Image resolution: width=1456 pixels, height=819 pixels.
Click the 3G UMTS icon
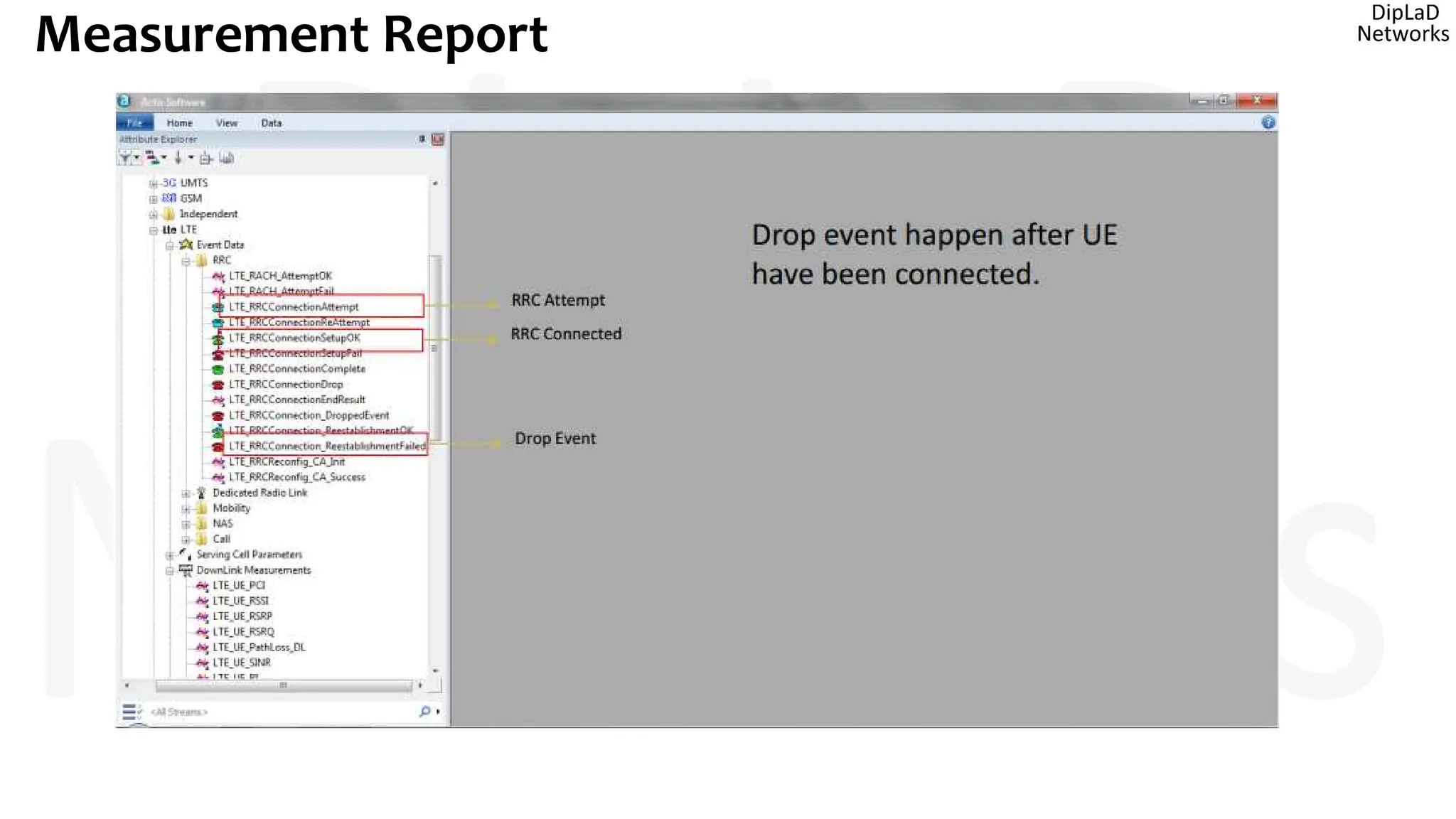[168, 183]
